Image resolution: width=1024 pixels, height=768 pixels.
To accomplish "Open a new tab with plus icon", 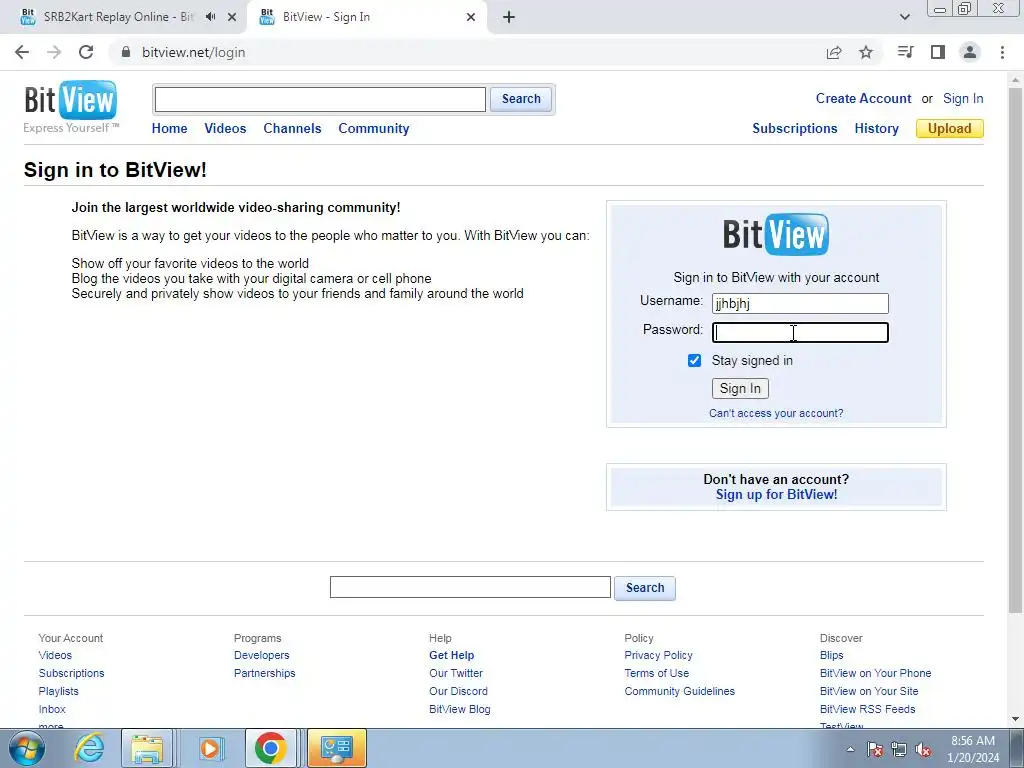I will click(x=509, y=17).
